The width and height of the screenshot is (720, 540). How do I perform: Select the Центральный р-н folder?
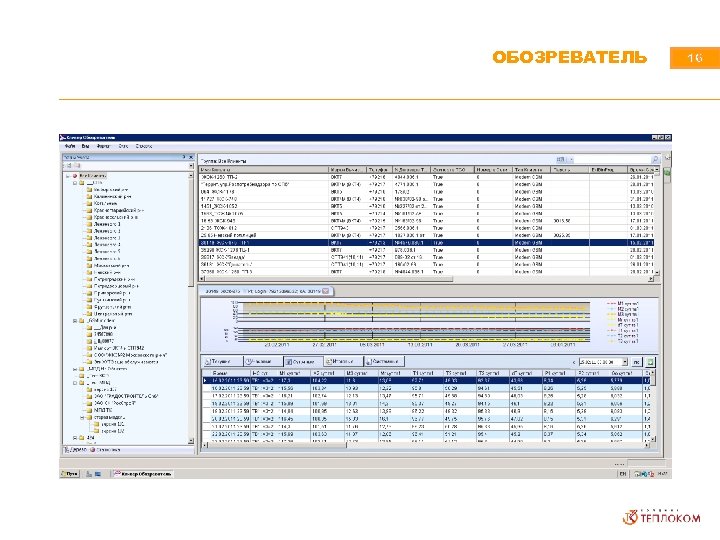[x=113, y=314]
